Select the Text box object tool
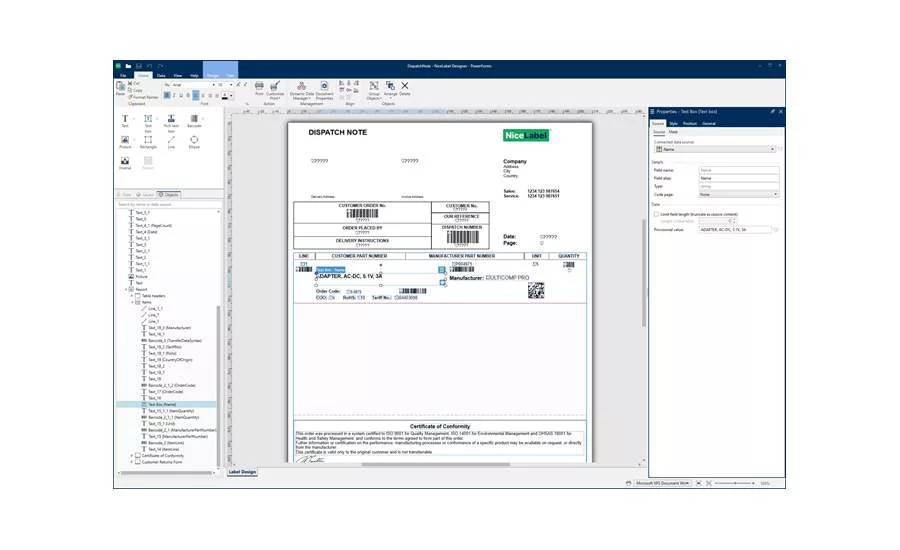 (x=148, y=122)
